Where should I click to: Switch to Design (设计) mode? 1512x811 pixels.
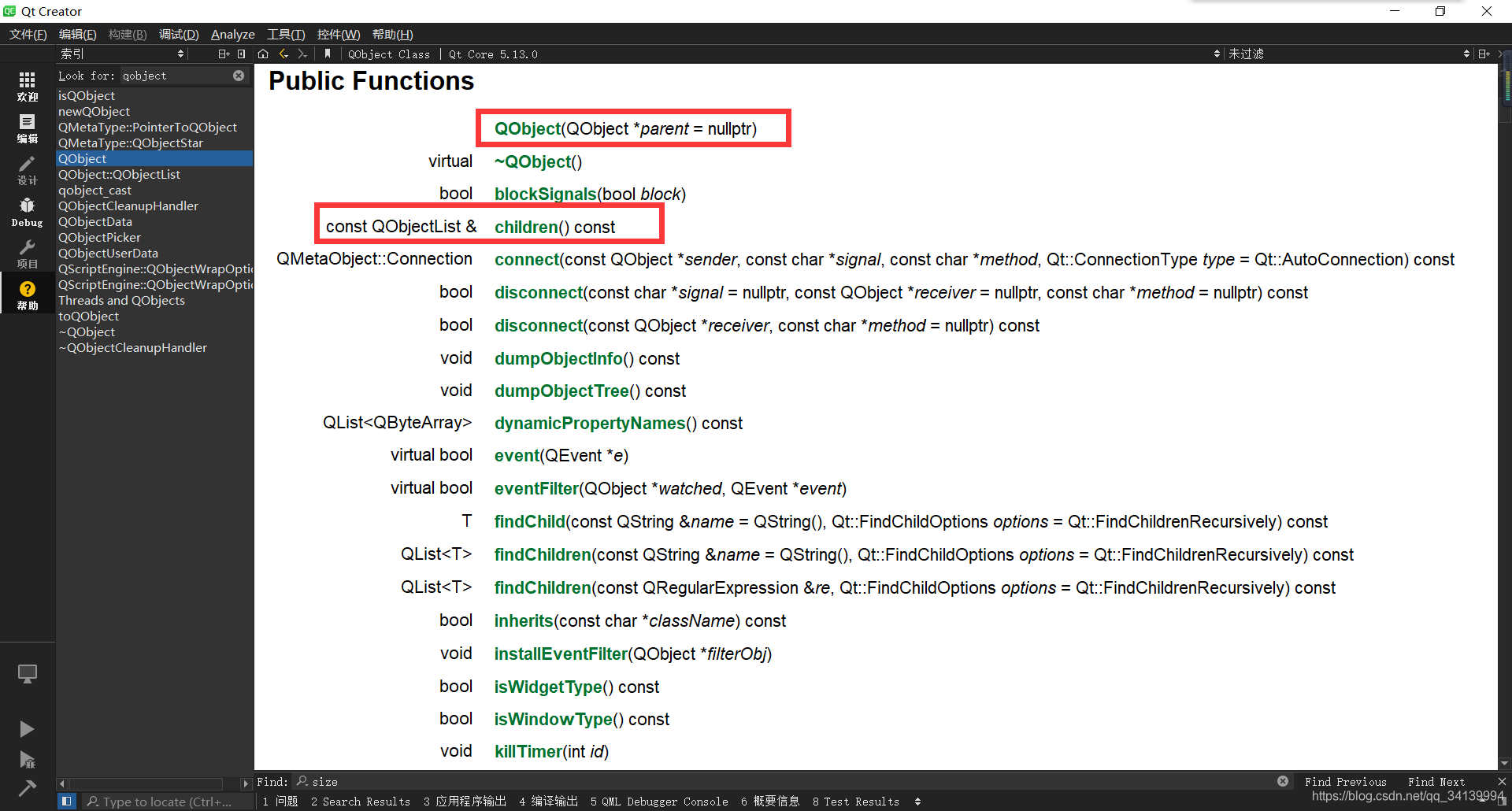pyautogui.click(x=28, y=170)
